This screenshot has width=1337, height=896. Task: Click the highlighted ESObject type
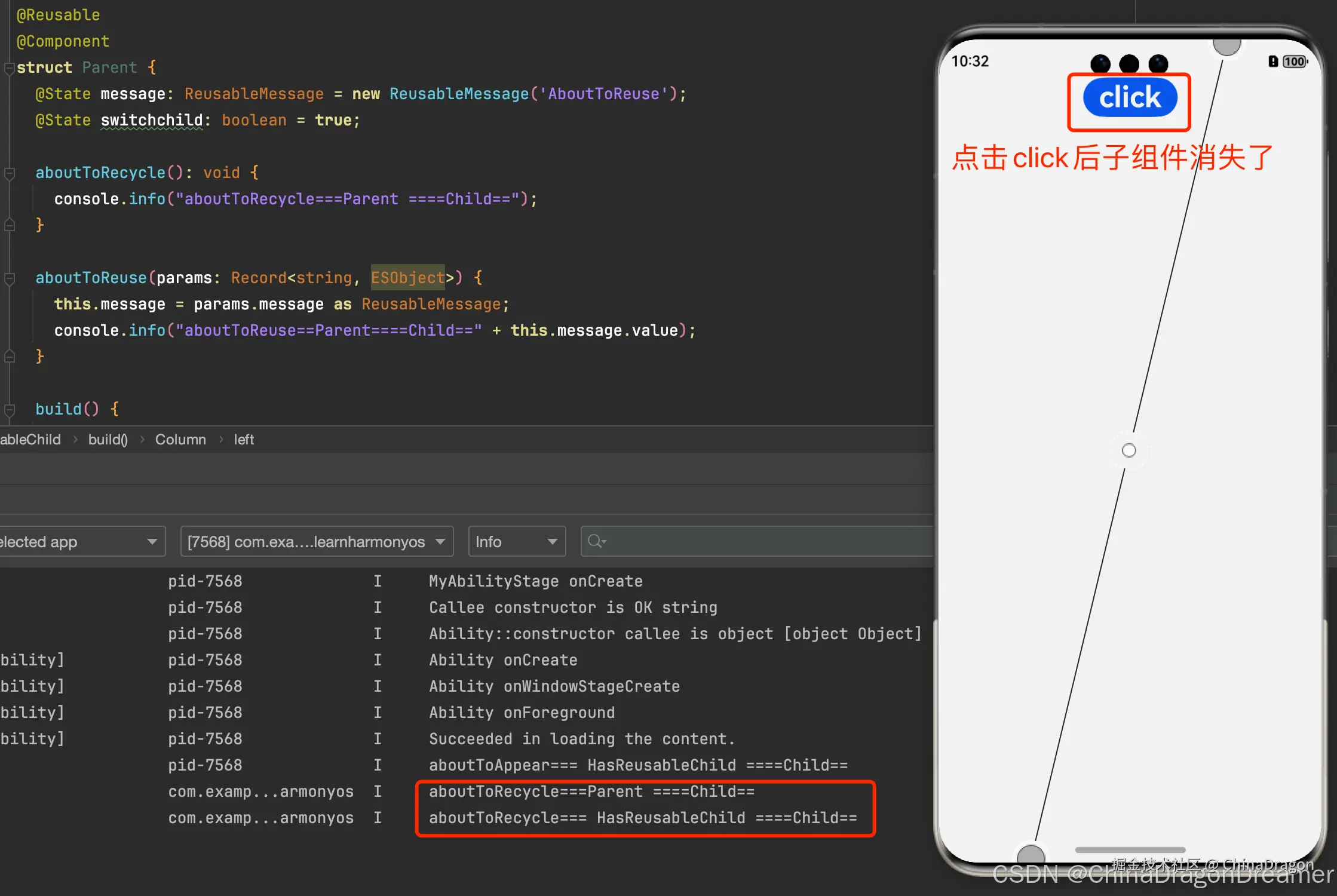click(408, 278)
